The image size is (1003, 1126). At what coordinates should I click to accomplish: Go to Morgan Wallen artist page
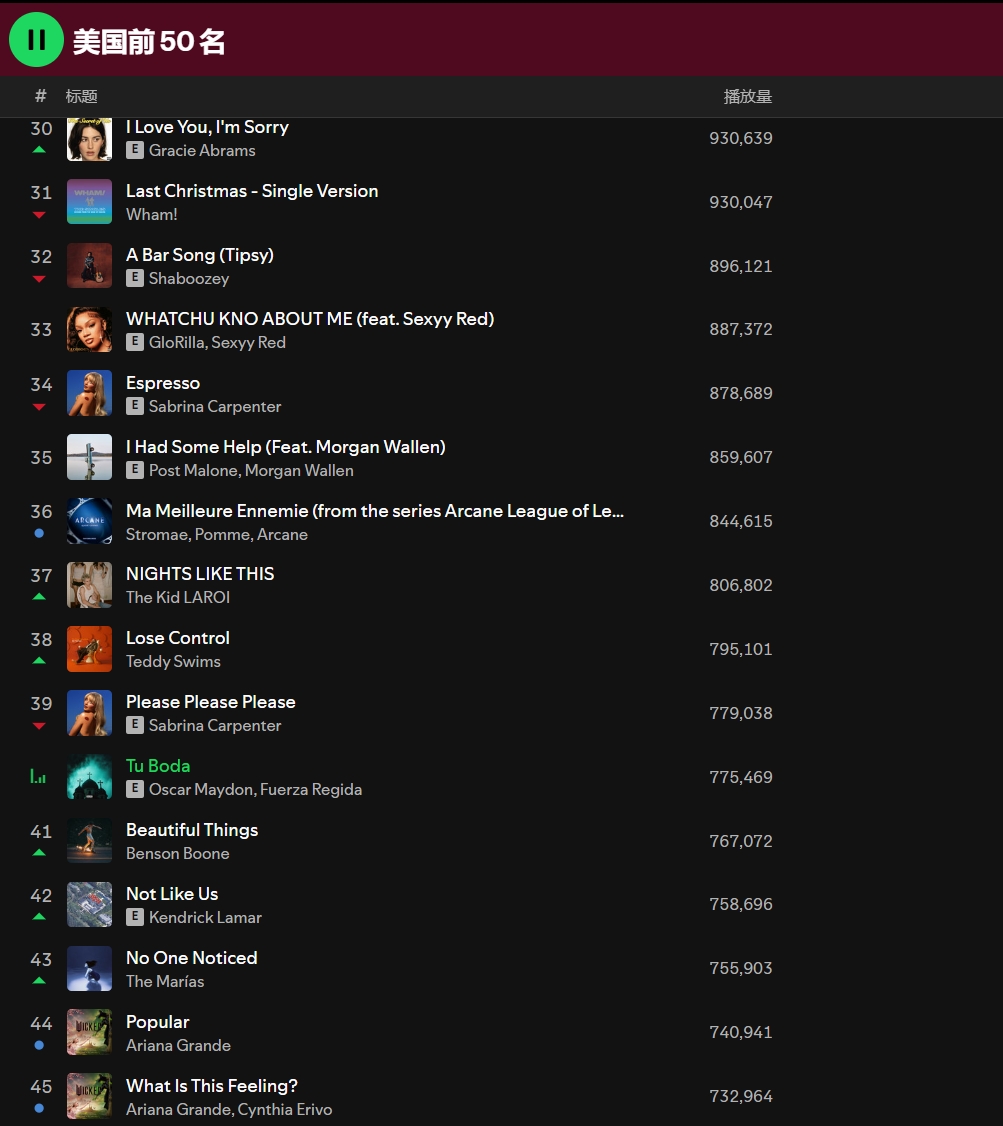click(299, 470)
